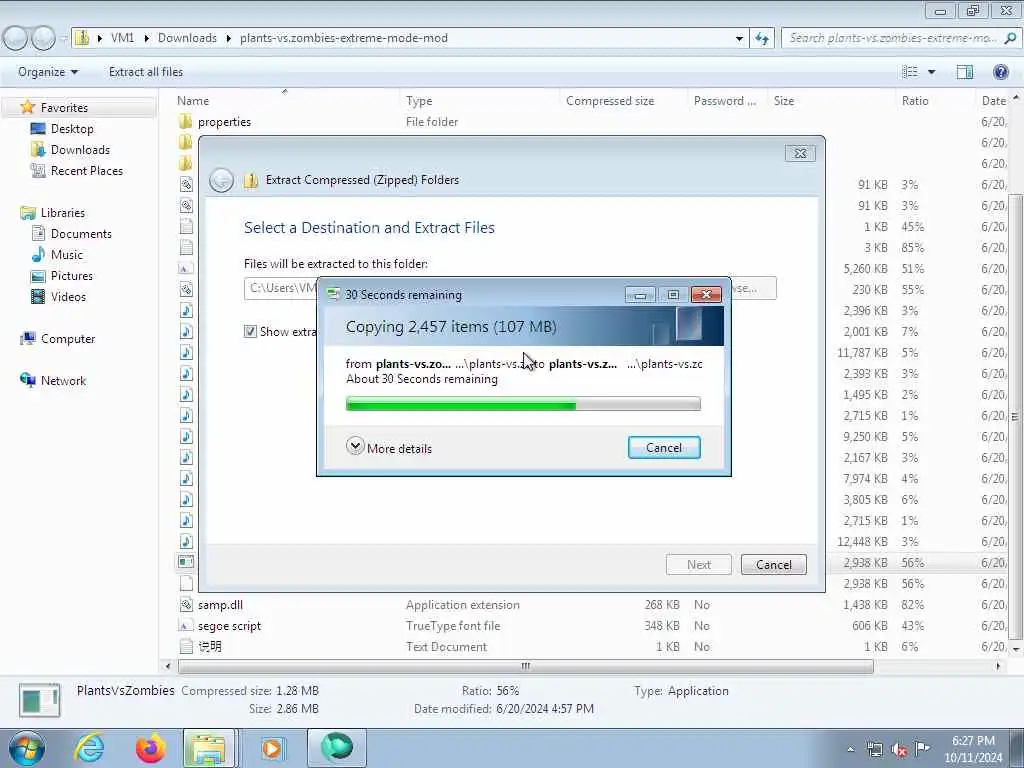Click the Explorer back navigation arrow

(x=16, y=39)
